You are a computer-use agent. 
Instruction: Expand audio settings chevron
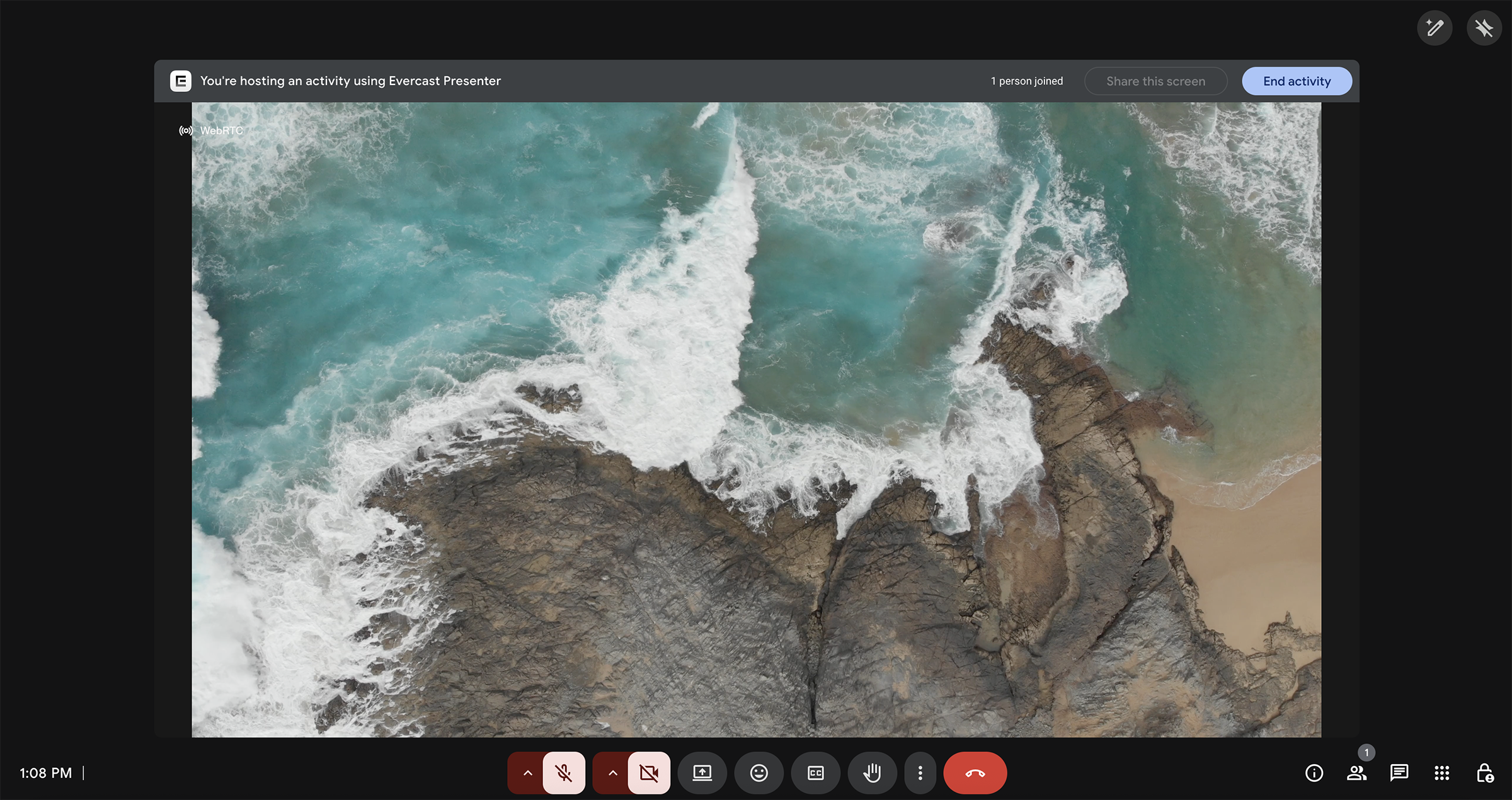tap(527, 772)
